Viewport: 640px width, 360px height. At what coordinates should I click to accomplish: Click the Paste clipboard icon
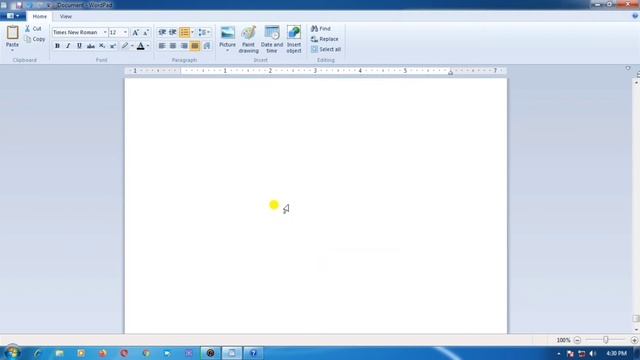coord(12,32)
